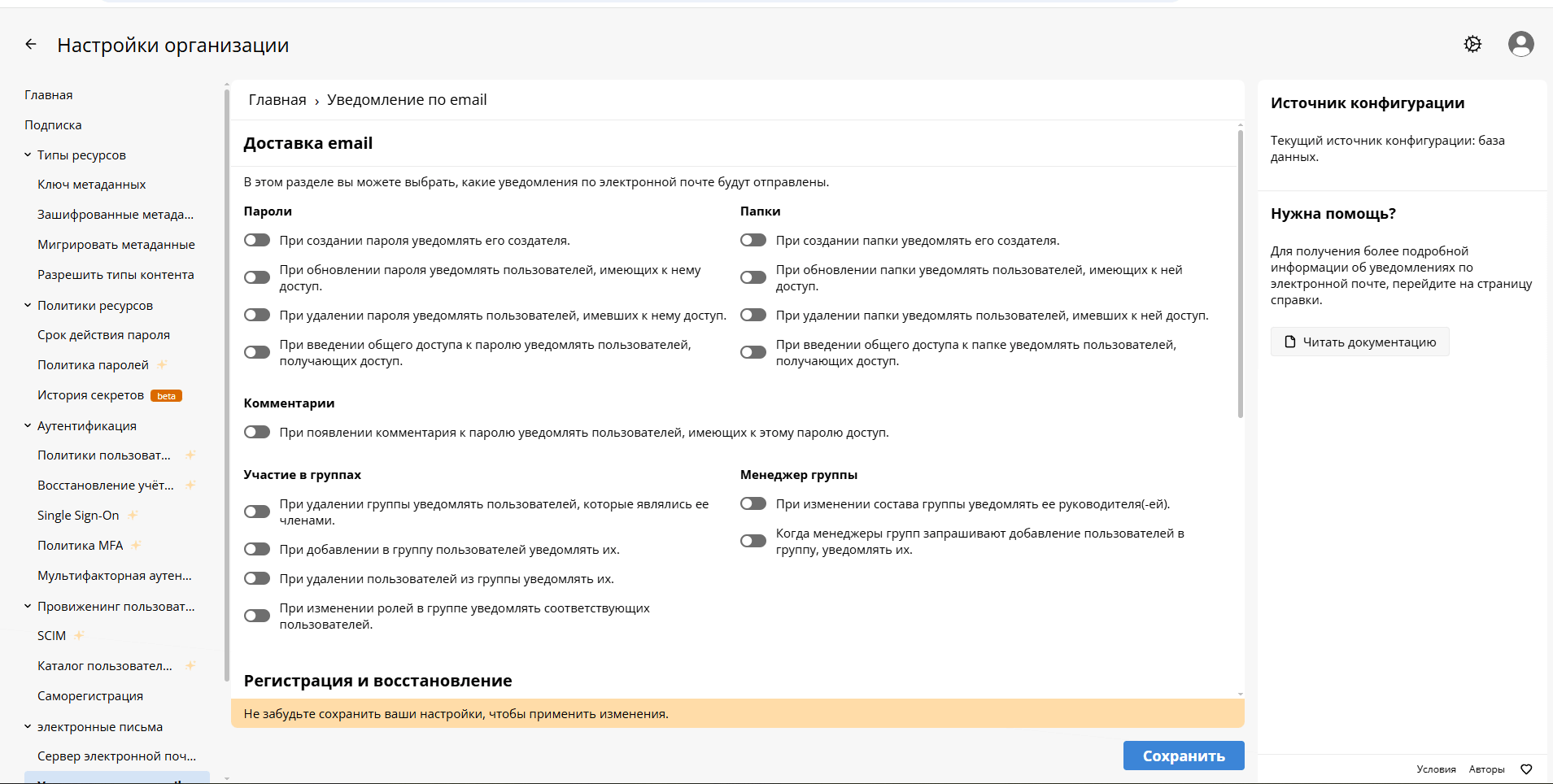Screen dimensions: 1553x784
Task: Click Главная breadcrumb link
Action: point(277,100)
